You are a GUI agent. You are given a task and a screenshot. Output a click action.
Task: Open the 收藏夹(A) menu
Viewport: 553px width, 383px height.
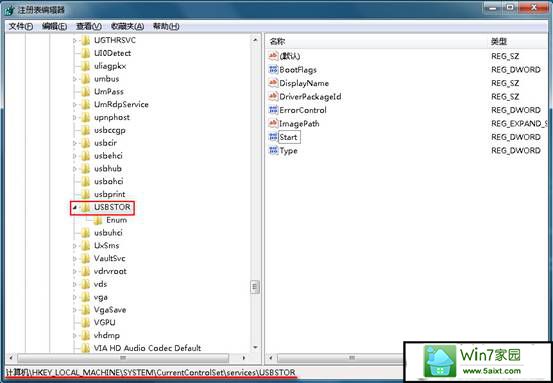pyautogui.click(x=127, y=26)
